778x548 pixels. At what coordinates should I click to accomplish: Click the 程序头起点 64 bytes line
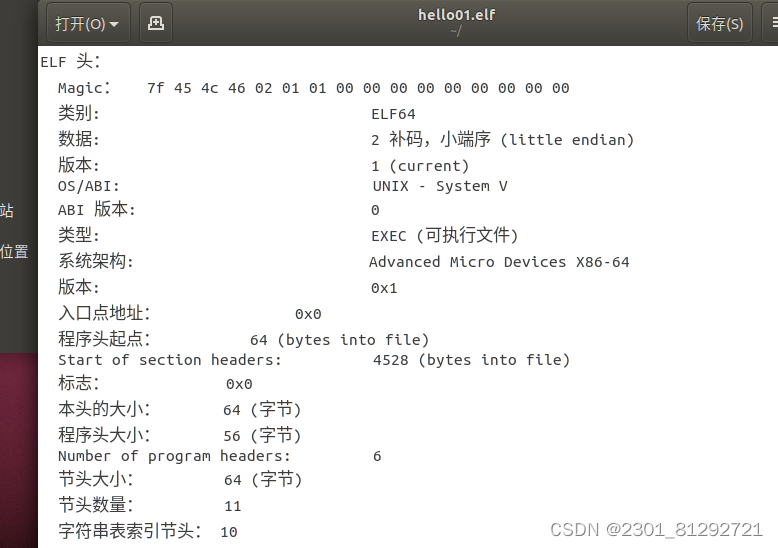click(x=244, y=340)
